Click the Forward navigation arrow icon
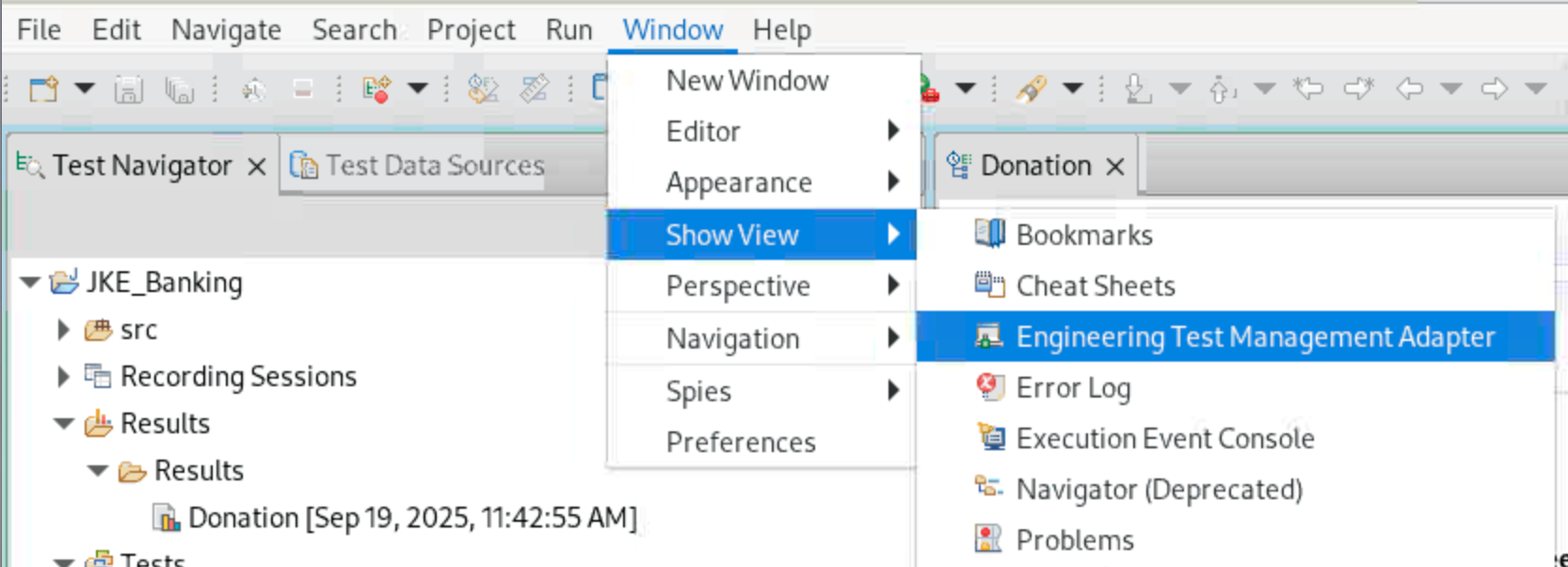The image size is (1568, 567). [x=1494, y=89]
